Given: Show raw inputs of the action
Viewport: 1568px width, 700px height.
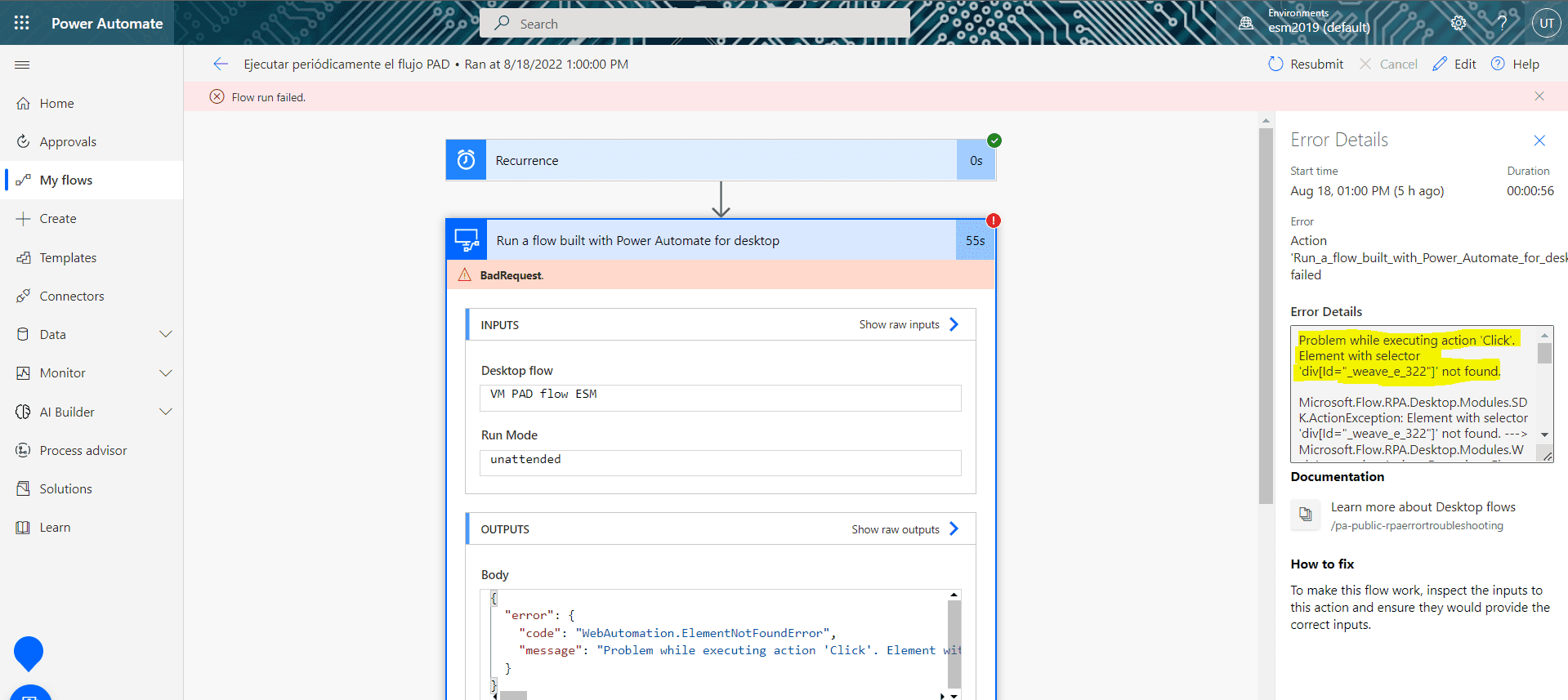Looking at the screenshot, I should pyautogui.click(x=909, y=324).
